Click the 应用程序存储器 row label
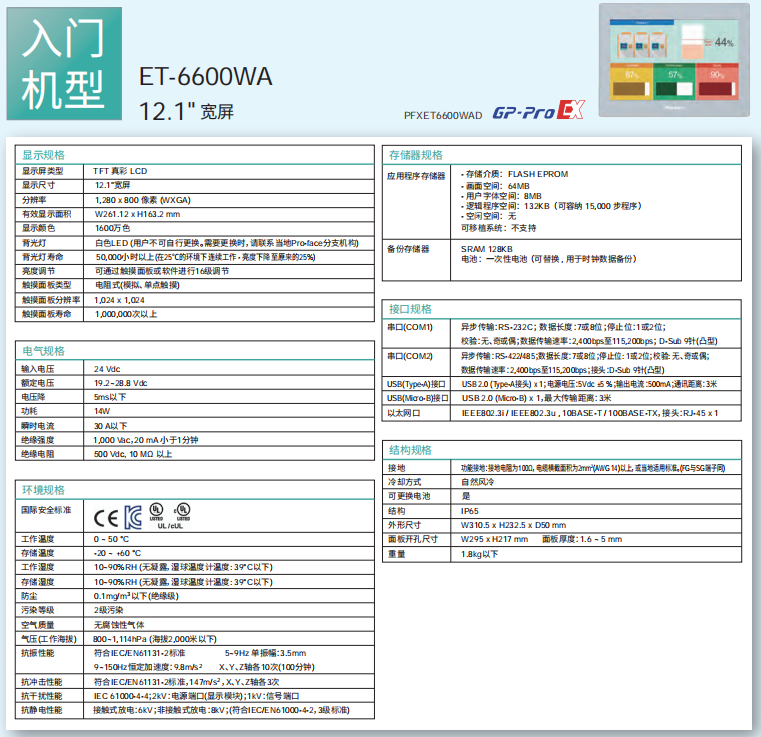 click(416, 176)
